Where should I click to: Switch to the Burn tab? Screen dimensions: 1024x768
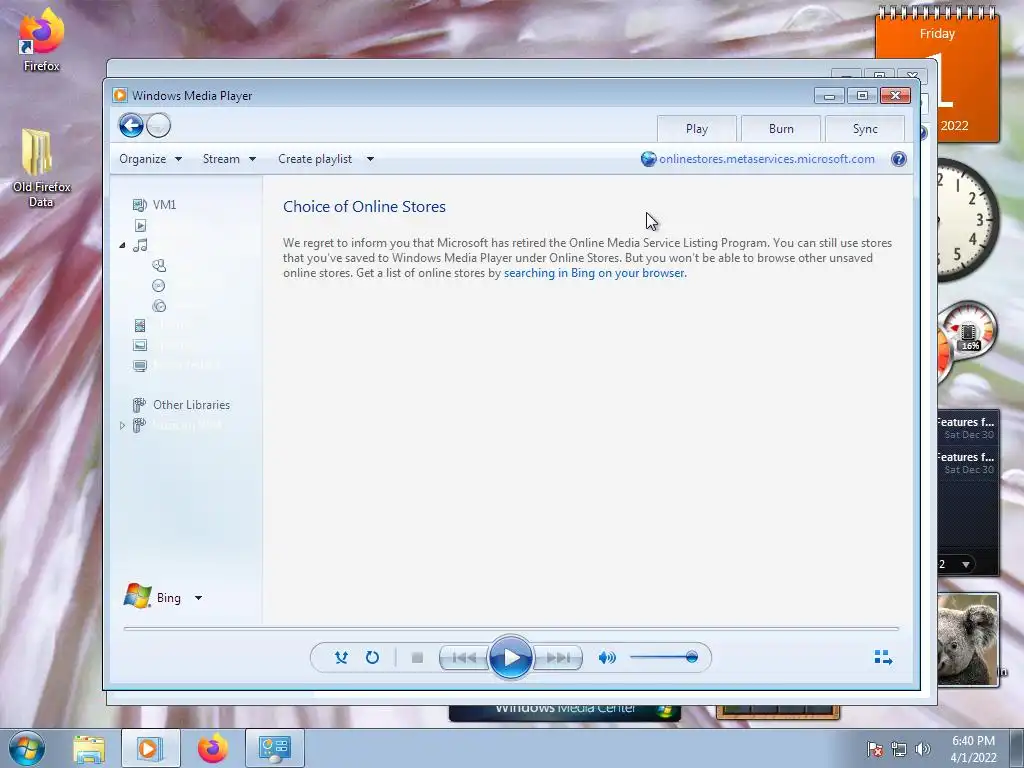[x=781, y=129]
